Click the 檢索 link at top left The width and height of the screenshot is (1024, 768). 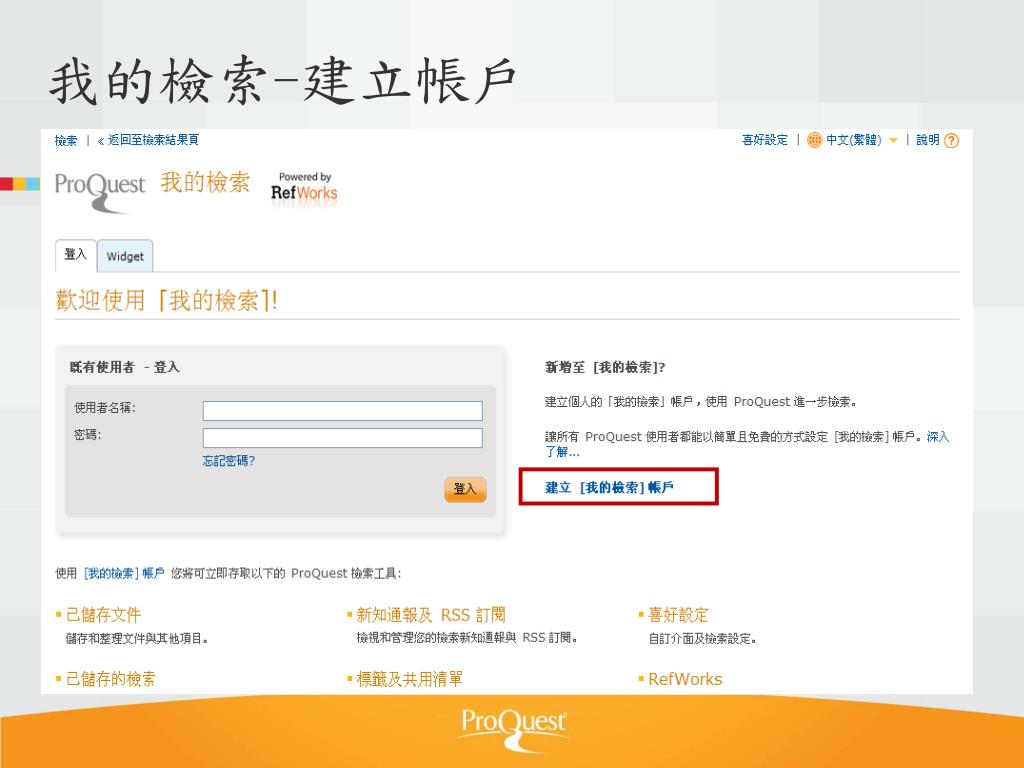pyautogui.click(x=66, y=140)
